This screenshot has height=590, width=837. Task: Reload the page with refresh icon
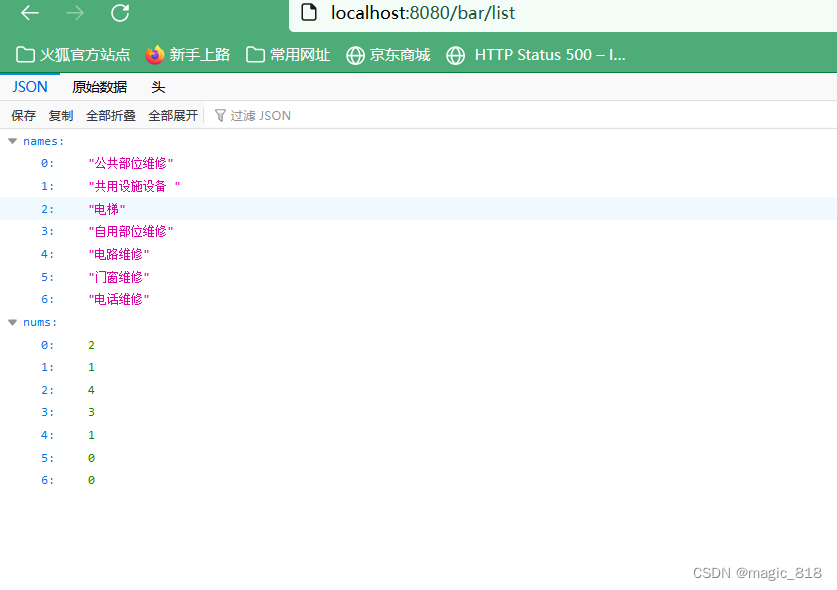point(120,13)
